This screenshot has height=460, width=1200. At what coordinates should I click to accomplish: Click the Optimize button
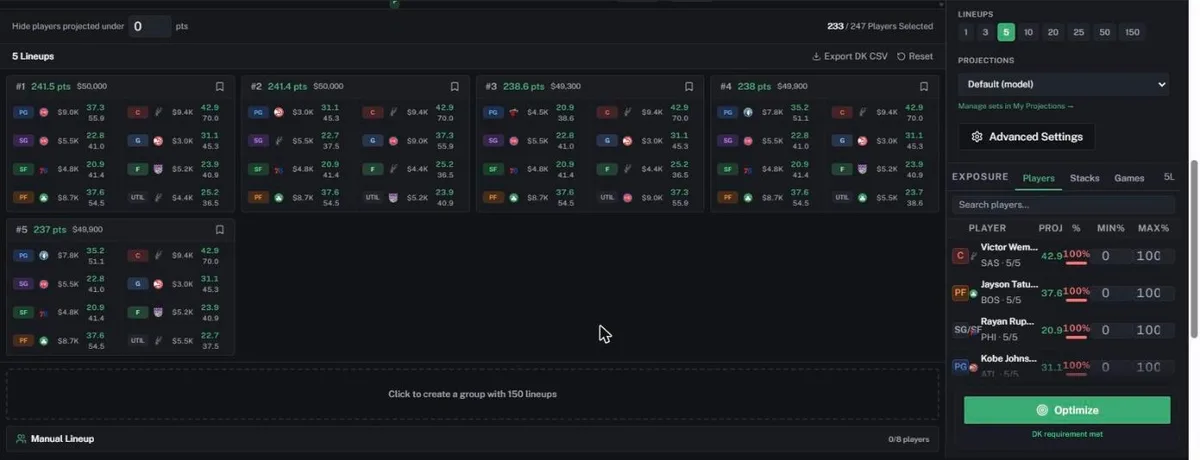1067,410
